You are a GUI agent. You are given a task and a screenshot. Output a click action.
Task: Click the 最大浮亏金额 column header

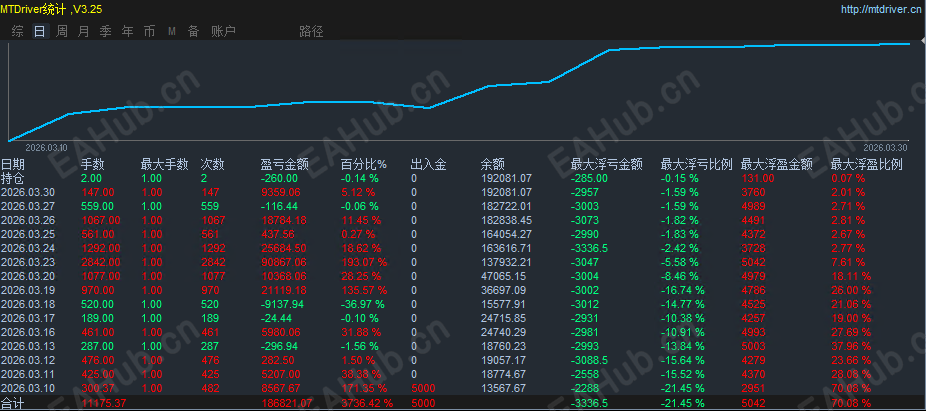[x=607, y=164]
